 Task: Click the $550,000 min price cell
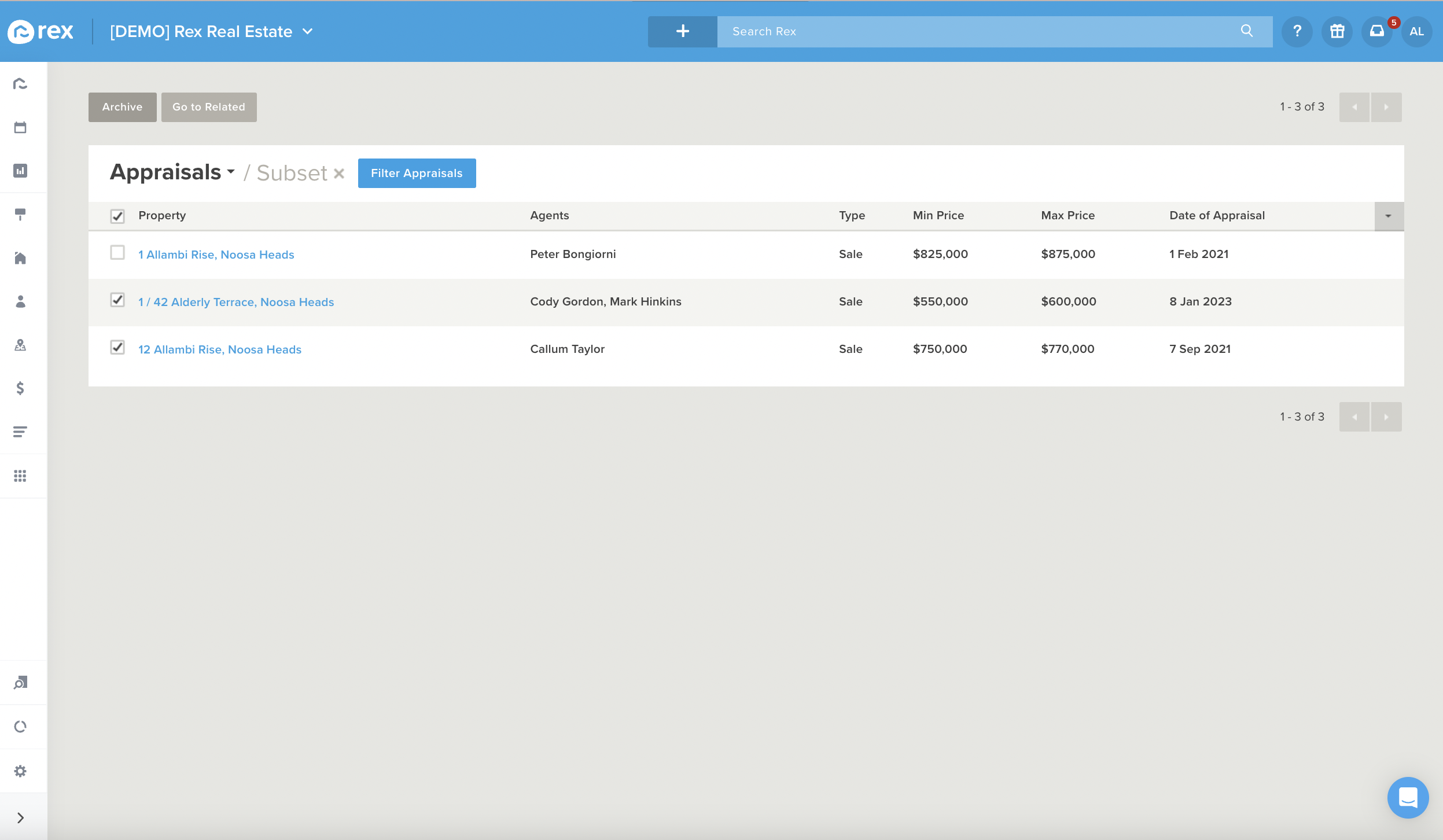tap(940, 301)
